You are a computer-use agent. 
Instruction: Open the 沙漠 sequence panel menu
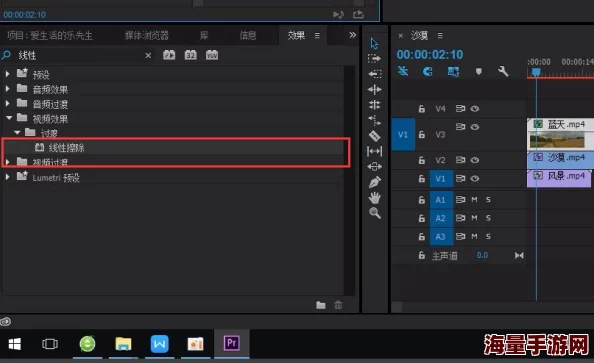tap(440, 36)
